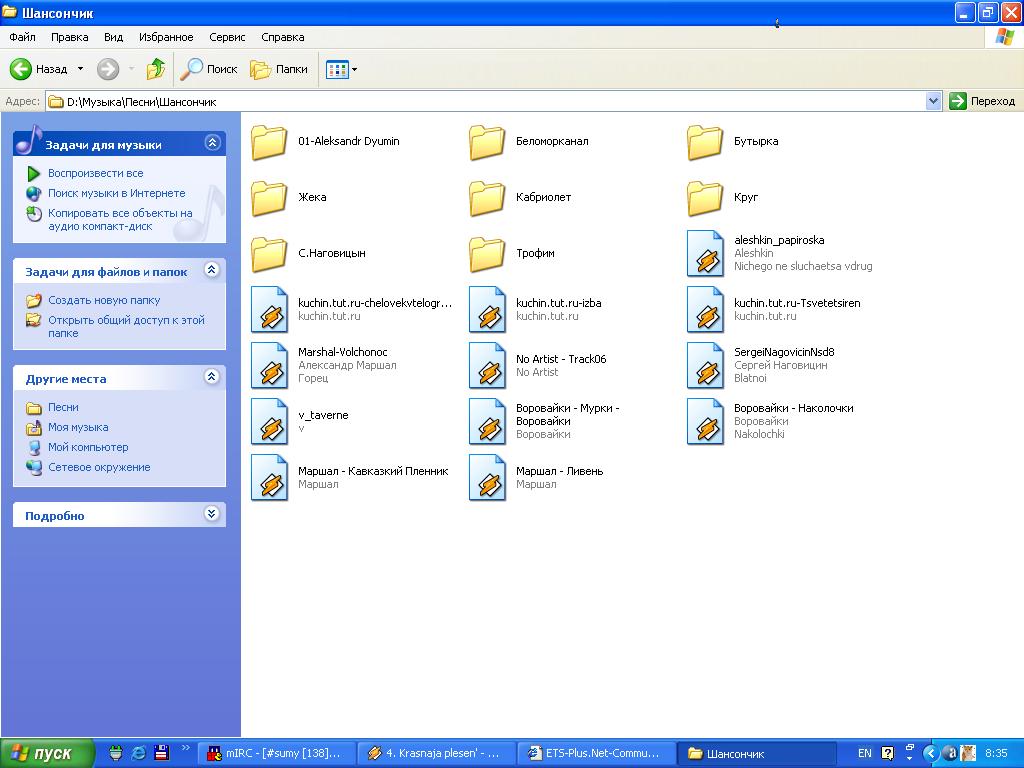Select the v_taverne music file

pos(269,421)
